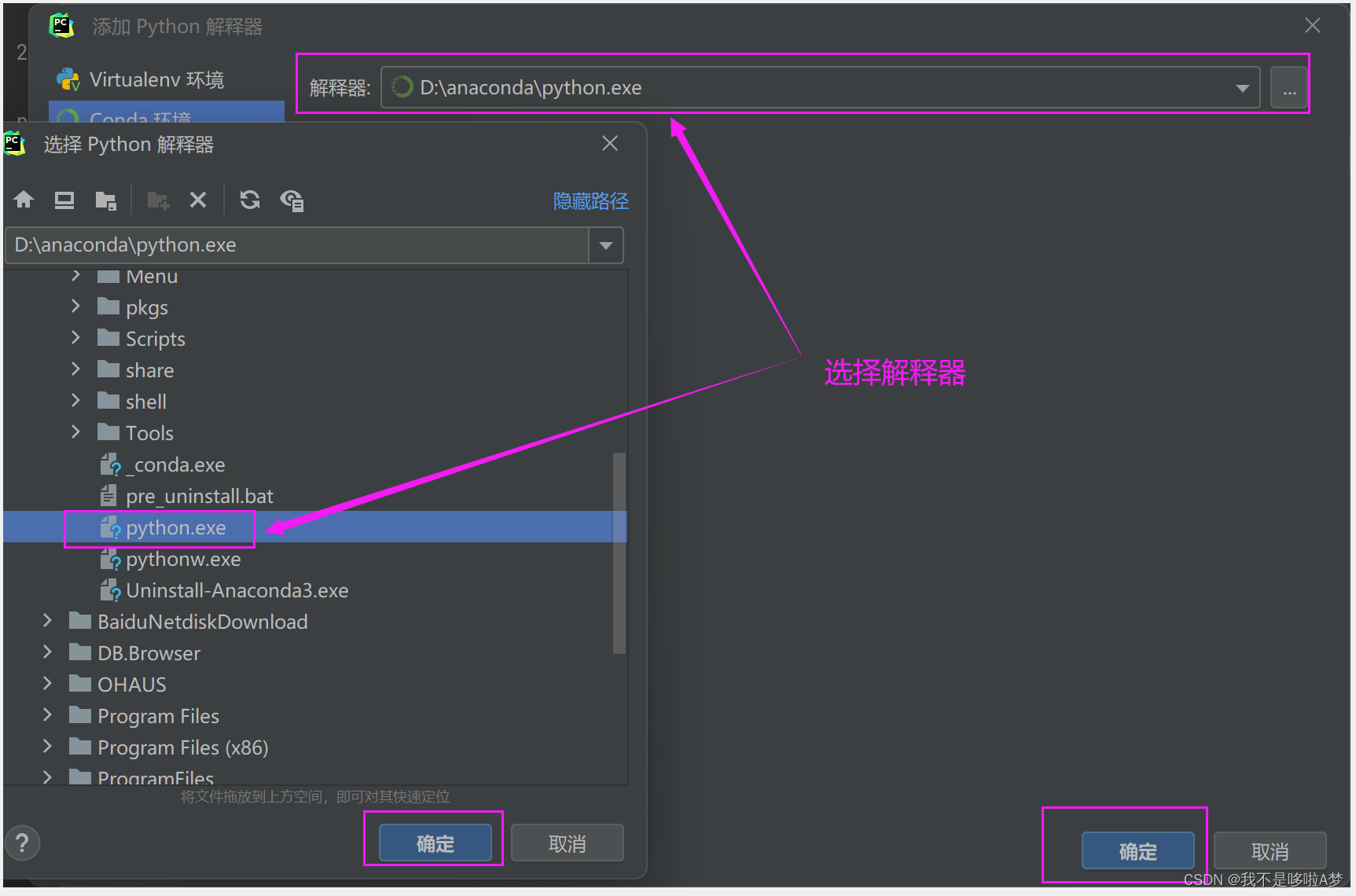The height and width of the screenshot is (896, 1356).
Task: Select pythonw.exe in the file tree
Action: click(183, 559)
